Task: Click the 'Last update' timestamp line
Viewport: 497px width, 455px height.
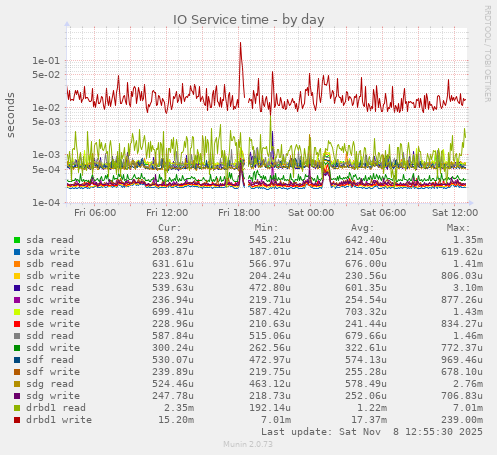Action: [x=372, y=432]
